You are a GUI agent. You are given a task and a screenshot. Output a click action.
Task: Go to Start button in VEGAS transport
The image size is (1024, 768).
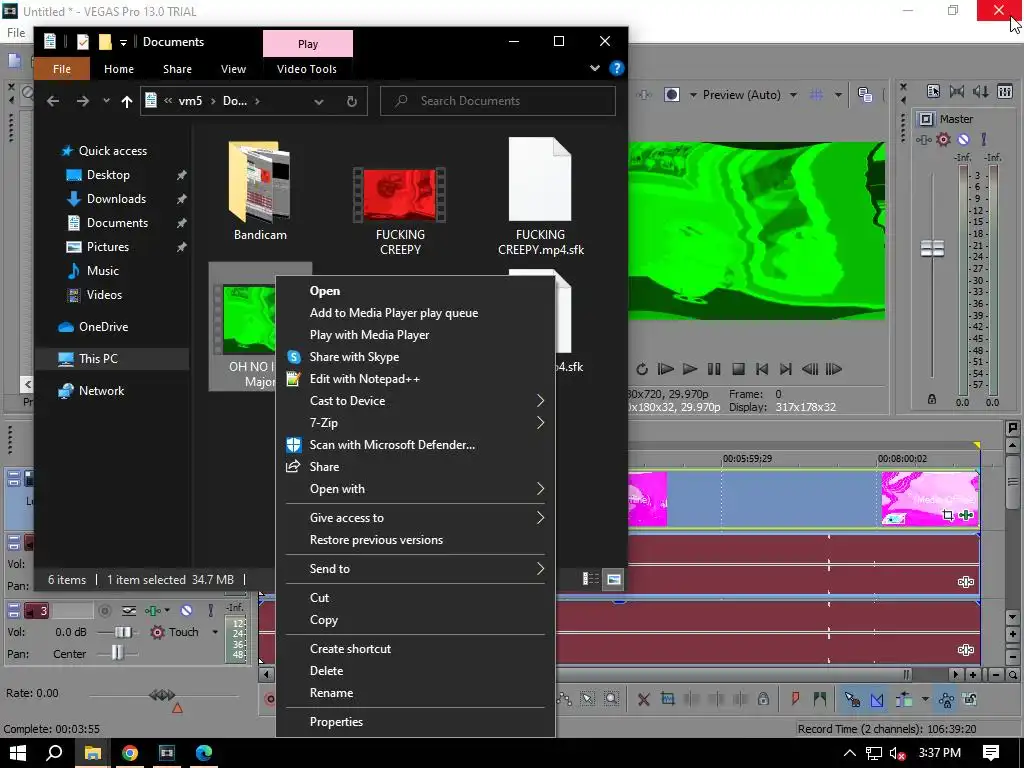(761, 370)
